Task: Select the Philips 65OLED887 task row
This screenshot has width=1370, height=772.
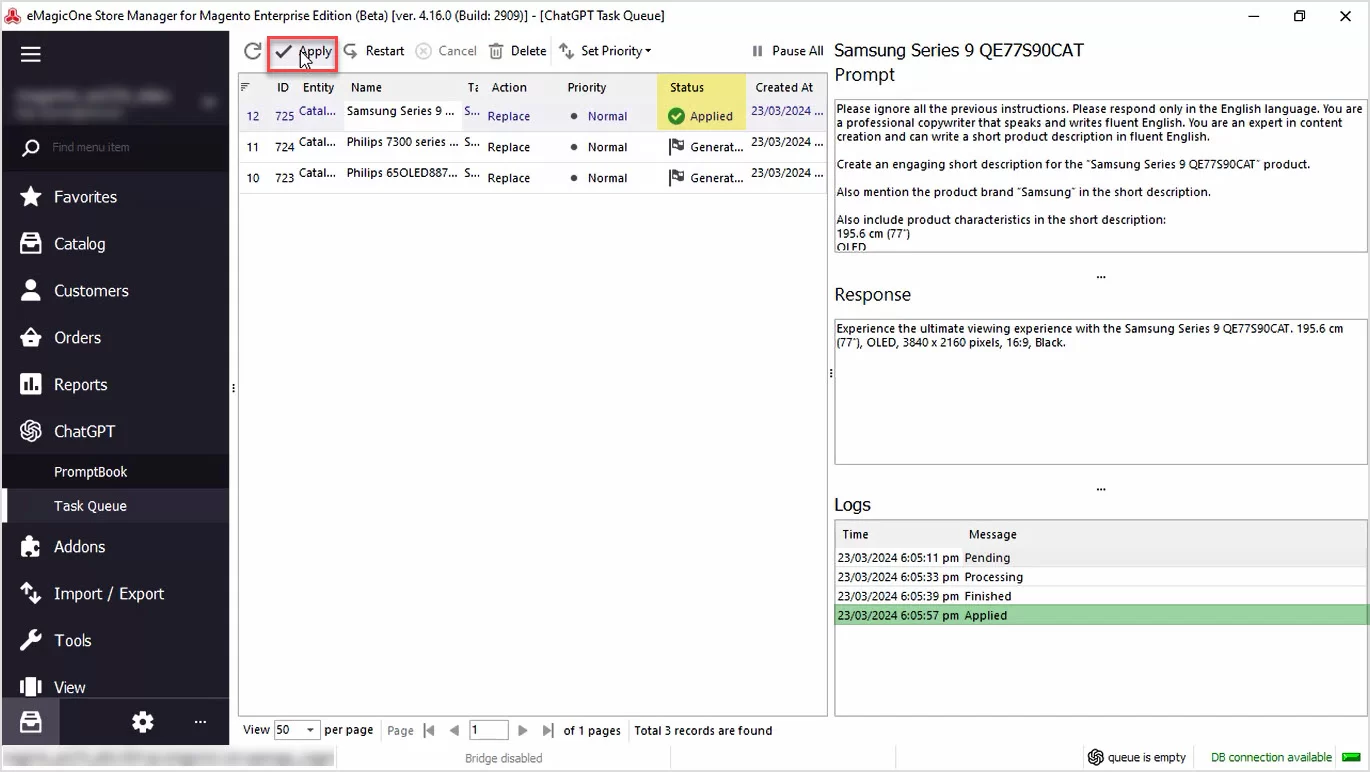Action: (x=532, y=178)
